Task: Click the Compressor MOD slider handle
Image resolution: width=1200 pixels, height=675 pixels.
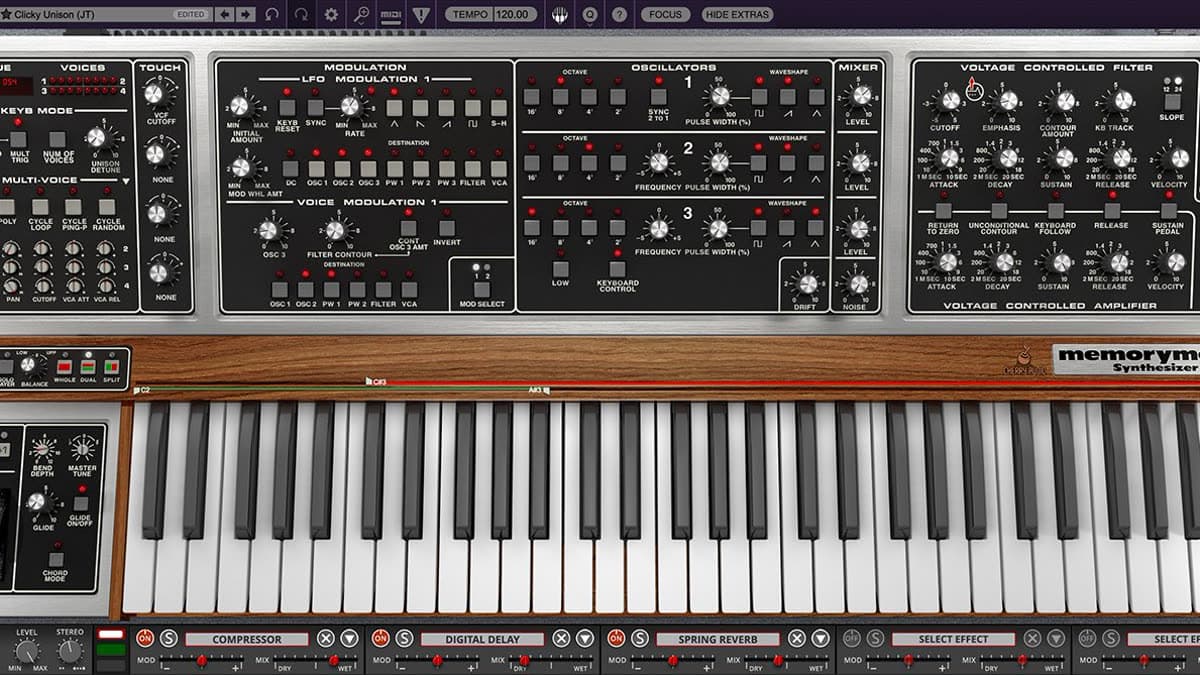Action: click(x=201, y=661)
